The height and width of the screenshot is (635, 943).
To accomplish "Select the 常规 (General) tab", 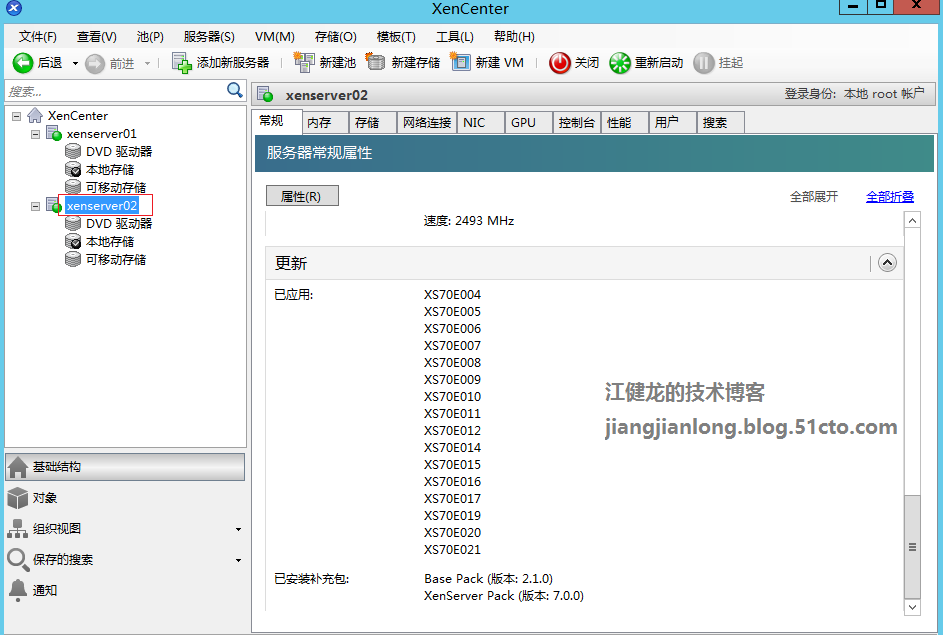I will click(277, 121).
